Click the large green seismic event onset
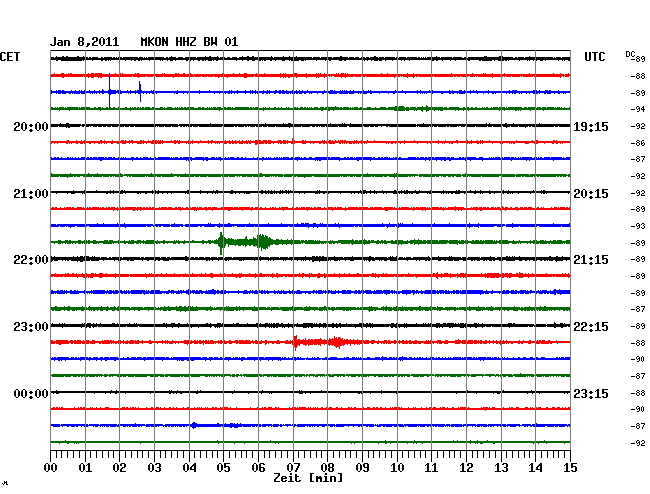Viewport: 650px width, 494px height. [221, 243]
